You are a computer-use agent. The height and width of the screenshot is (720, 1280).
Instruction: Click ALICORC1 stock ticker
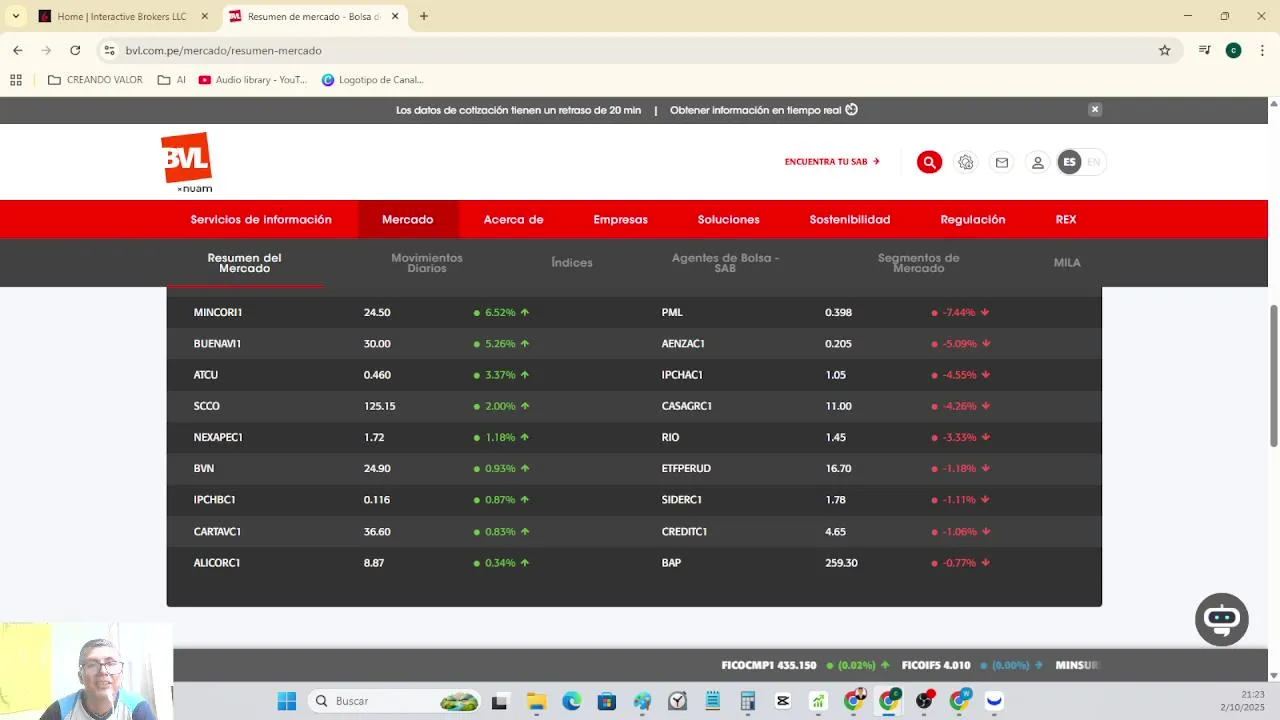(217, 563)
